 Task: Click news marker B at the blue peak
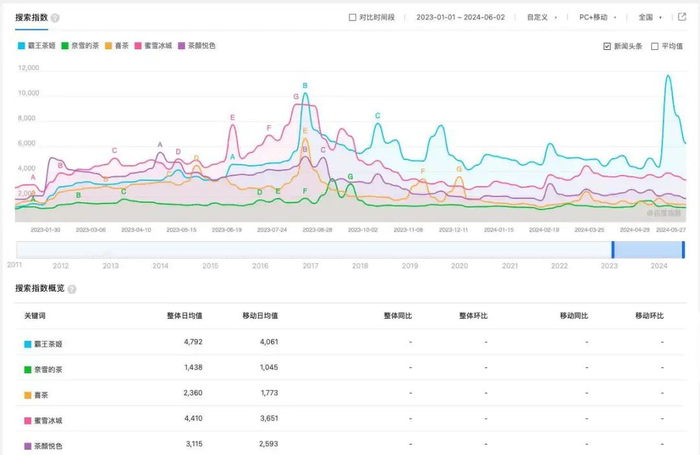(x=305, y=86)
